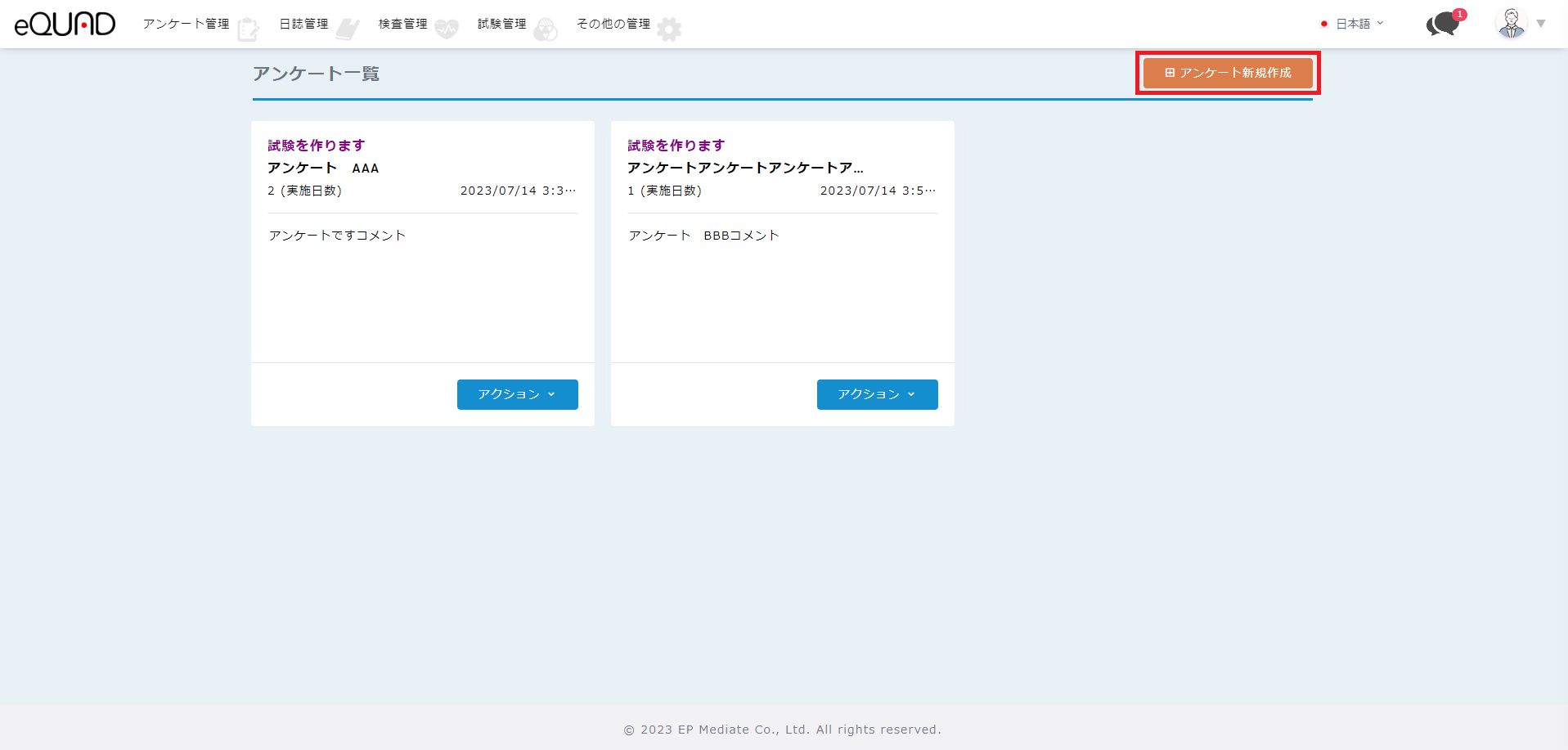The height and width of the screenshot is (750, 1568).
Task: Open the chat messages notification icon
Action: (1444, 24)
